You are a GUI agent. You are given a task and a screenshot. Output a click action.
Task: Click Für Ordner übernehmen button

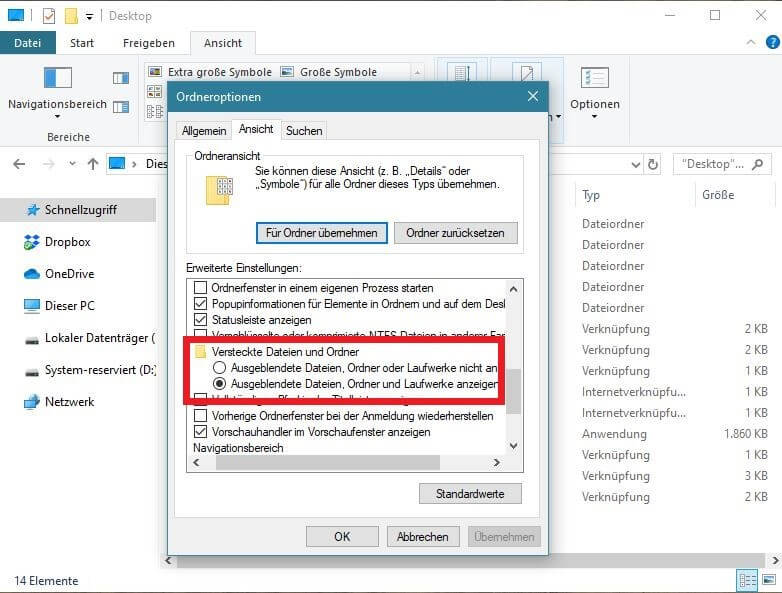322,233
